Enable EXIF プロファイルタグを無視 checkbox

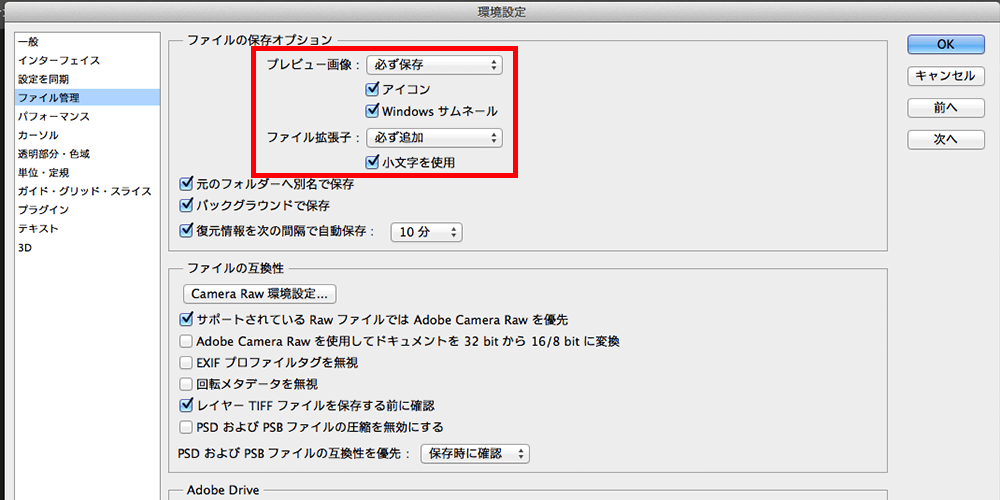click(x=186, y=363)
